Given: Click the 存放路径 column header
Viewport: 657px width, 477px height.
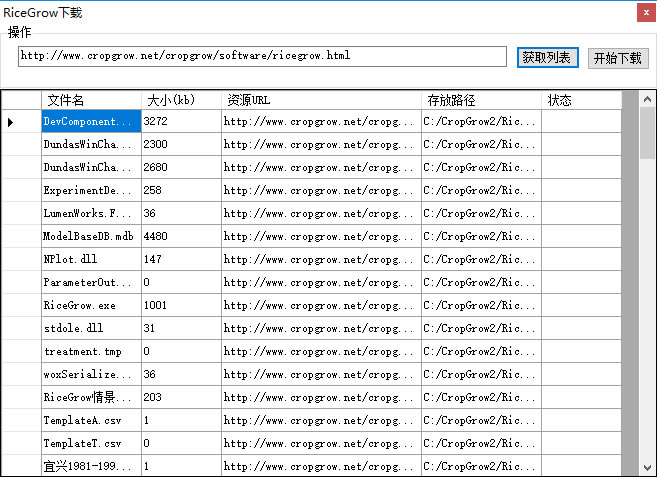Looking at the screenshot, I should pyautogui.click(x=481, y=100).
